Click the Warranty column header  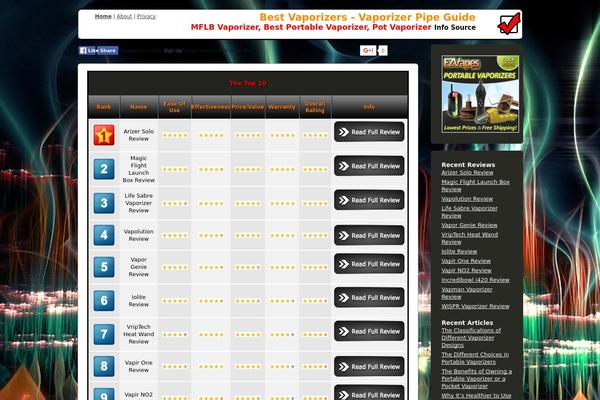tap(282, 107)
